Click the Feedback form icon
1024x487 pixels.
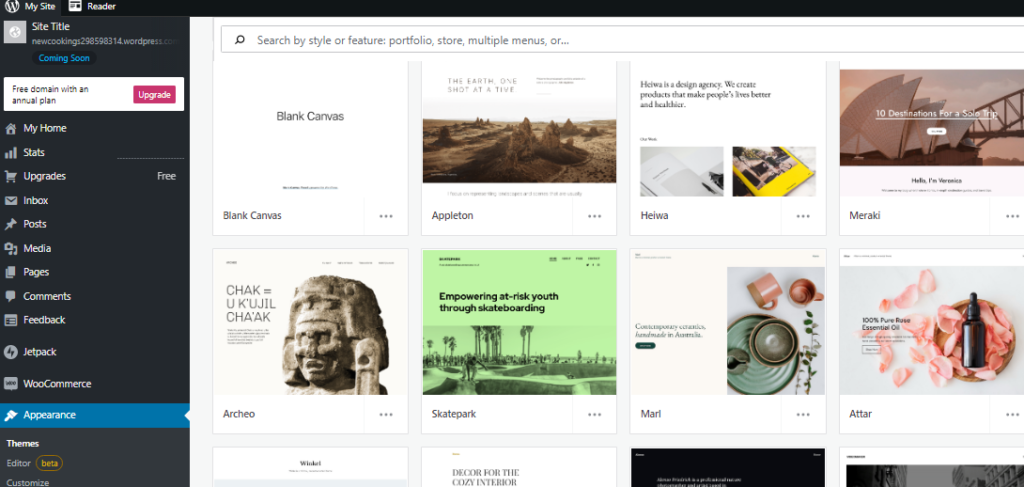click(10, 320)
